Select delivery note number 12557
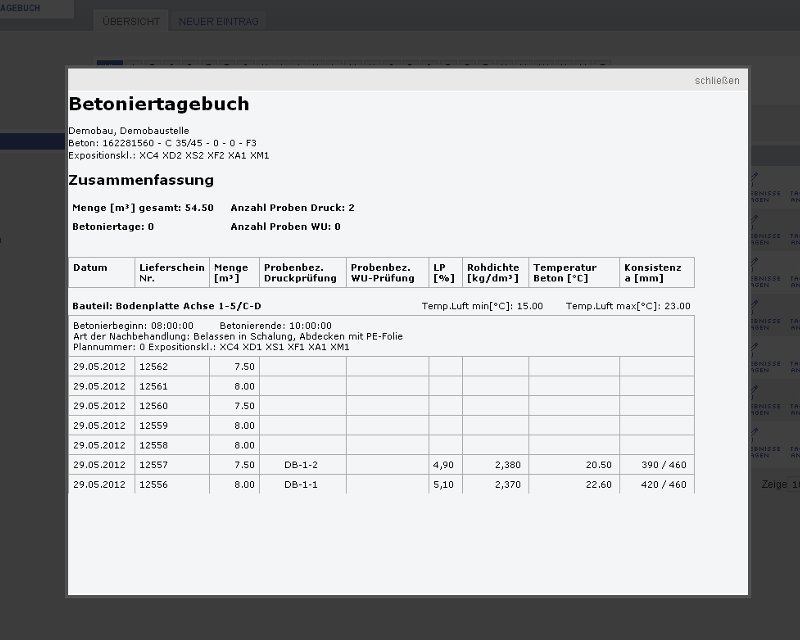Viewport: 800px width, 640px height. 154,465
